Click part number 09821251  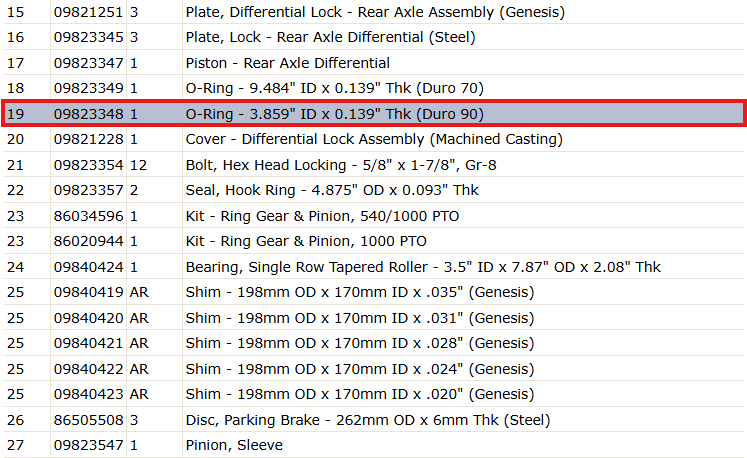point(88,12)
